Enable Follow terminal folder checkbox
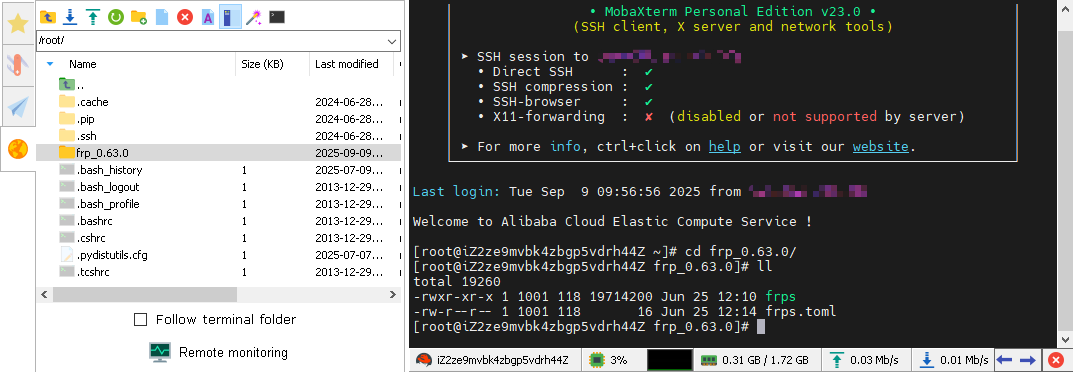 click(x=140, y=319)
